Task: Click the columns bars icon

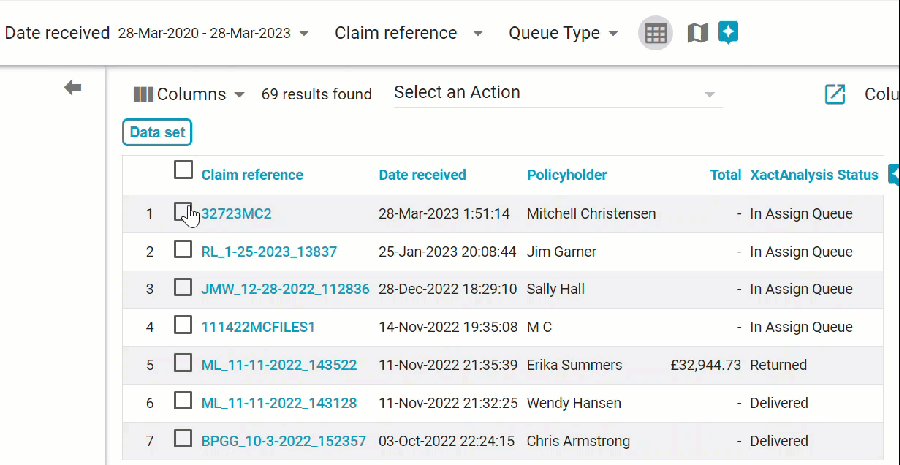Action: point(143,94)
